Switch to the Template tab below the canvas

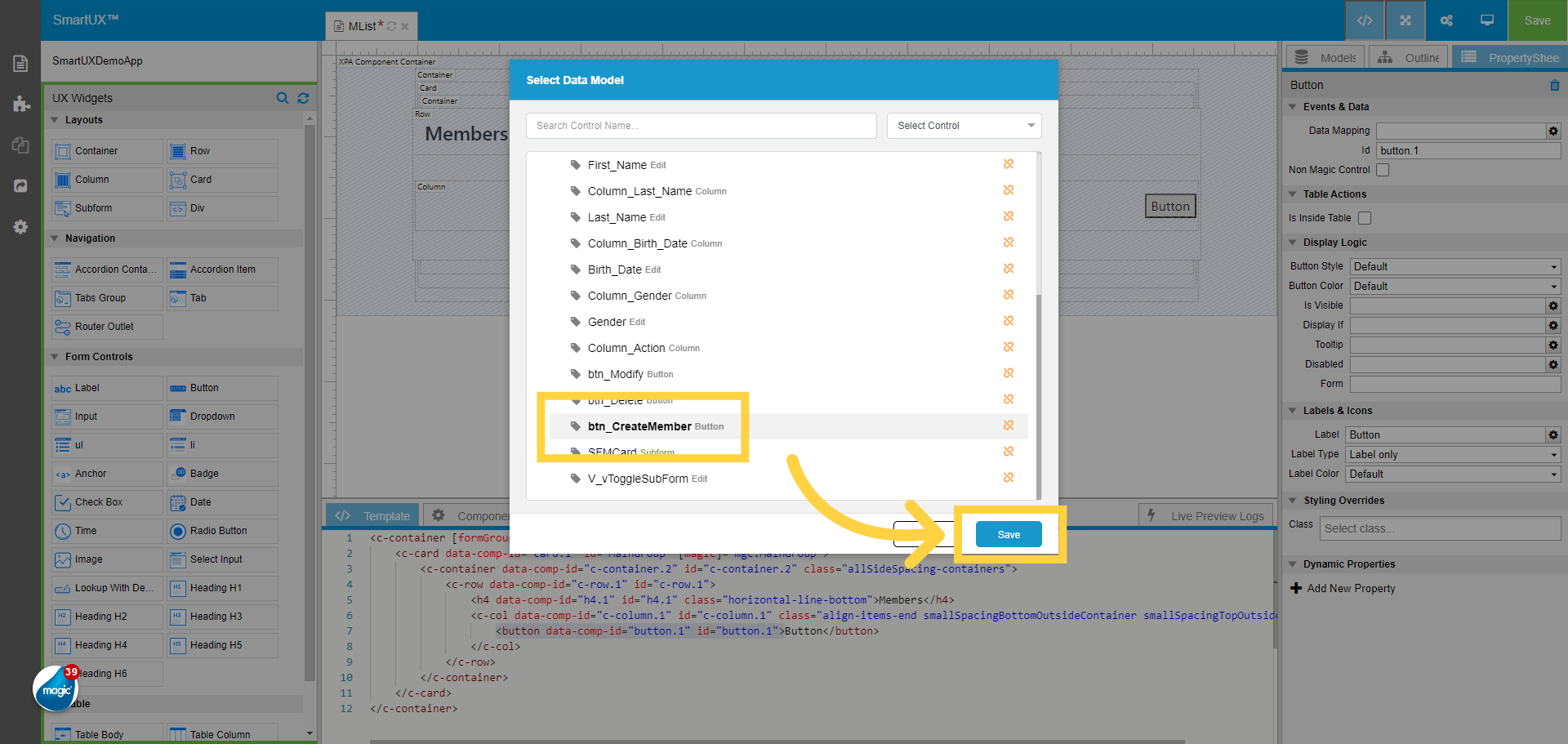point(385,515)
